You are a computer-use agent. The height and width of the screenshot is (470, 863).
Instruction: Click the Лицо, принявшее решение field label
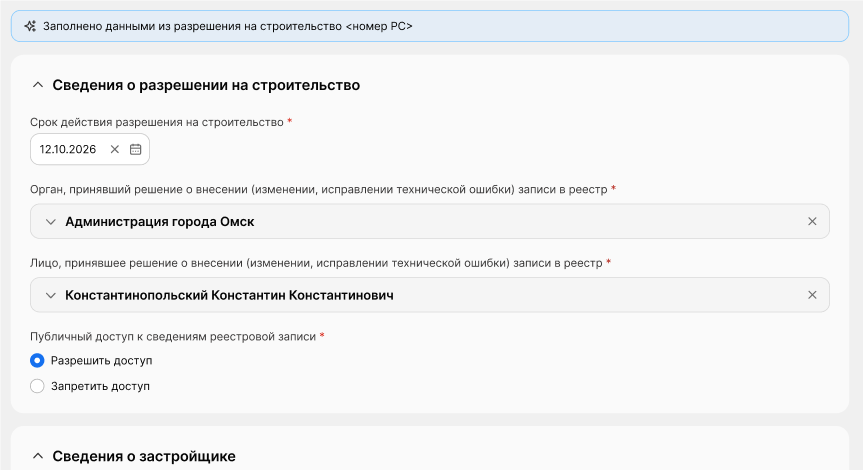[x=316, y=263]
